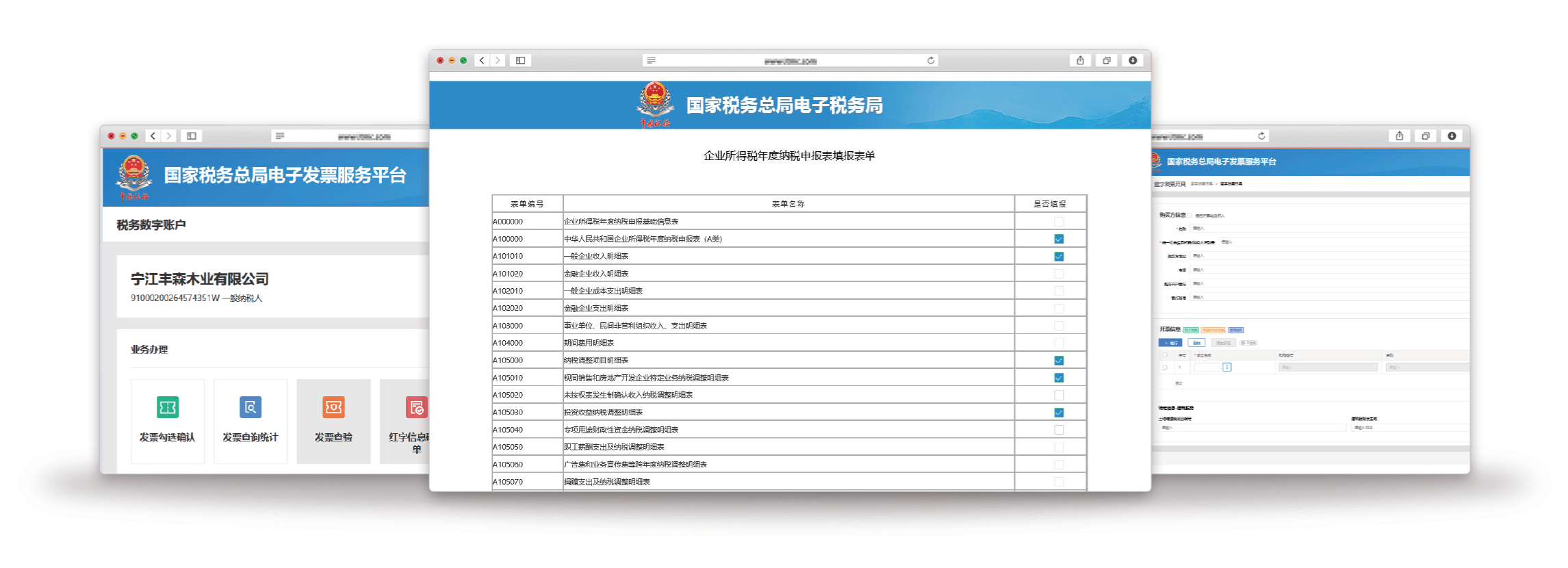The image size is (1568, 568).
Task: Open item name picker with three dots
Action: click(x=1226, y=367)
